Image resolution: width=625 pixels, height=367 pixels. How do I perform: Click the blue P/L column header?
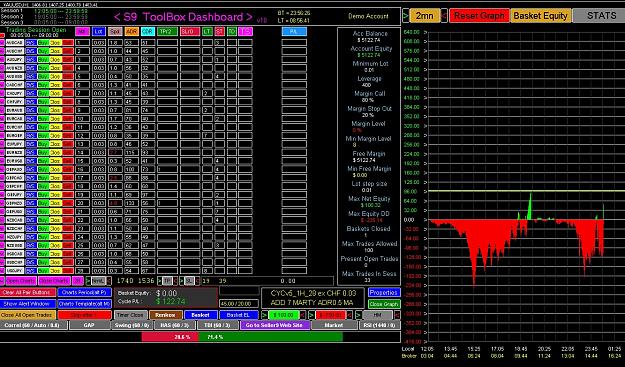click(294, 31)
